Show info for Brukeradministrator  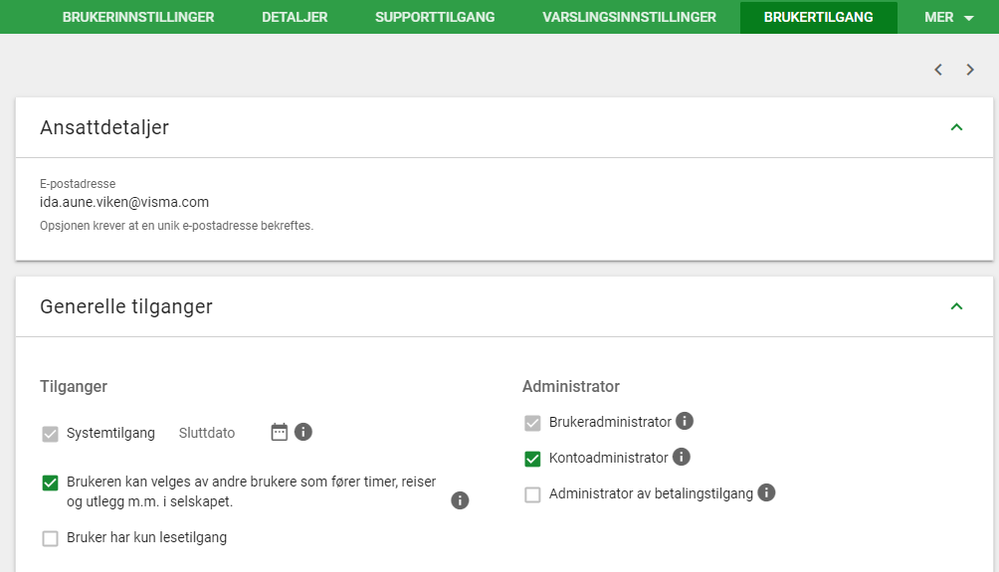(x=685, y=421)
